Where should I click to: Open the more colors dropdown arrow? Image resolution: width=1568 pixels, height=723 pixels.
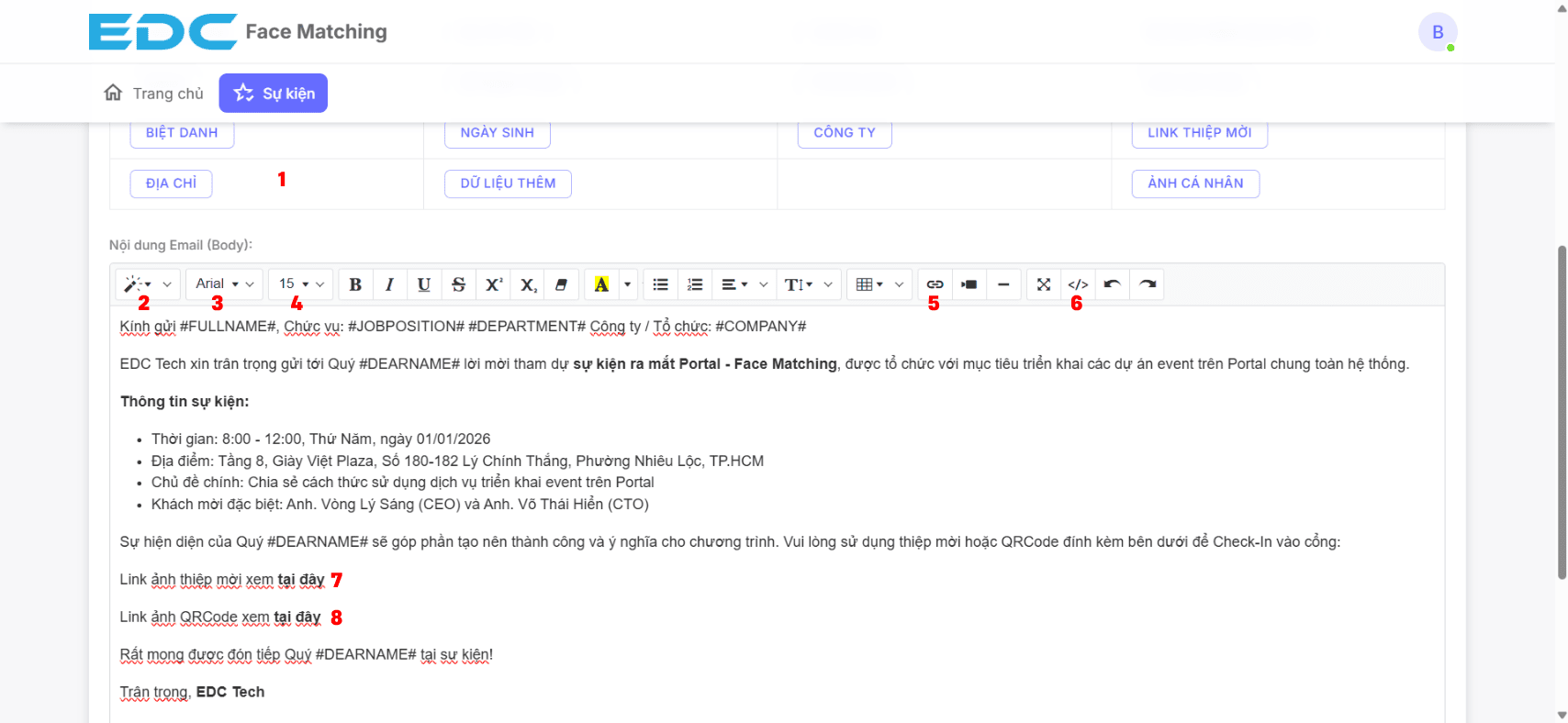(x=628, y=284)
